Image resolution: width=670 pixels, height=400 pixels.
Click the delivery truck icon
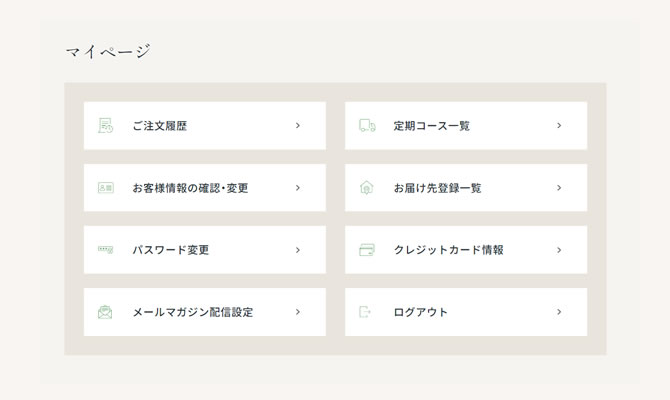pos(367,126)
